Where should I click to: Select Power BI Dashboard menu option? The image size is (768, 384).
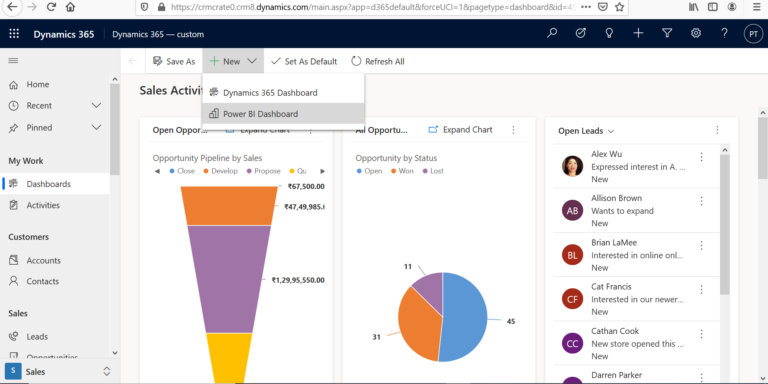point(283,114)
